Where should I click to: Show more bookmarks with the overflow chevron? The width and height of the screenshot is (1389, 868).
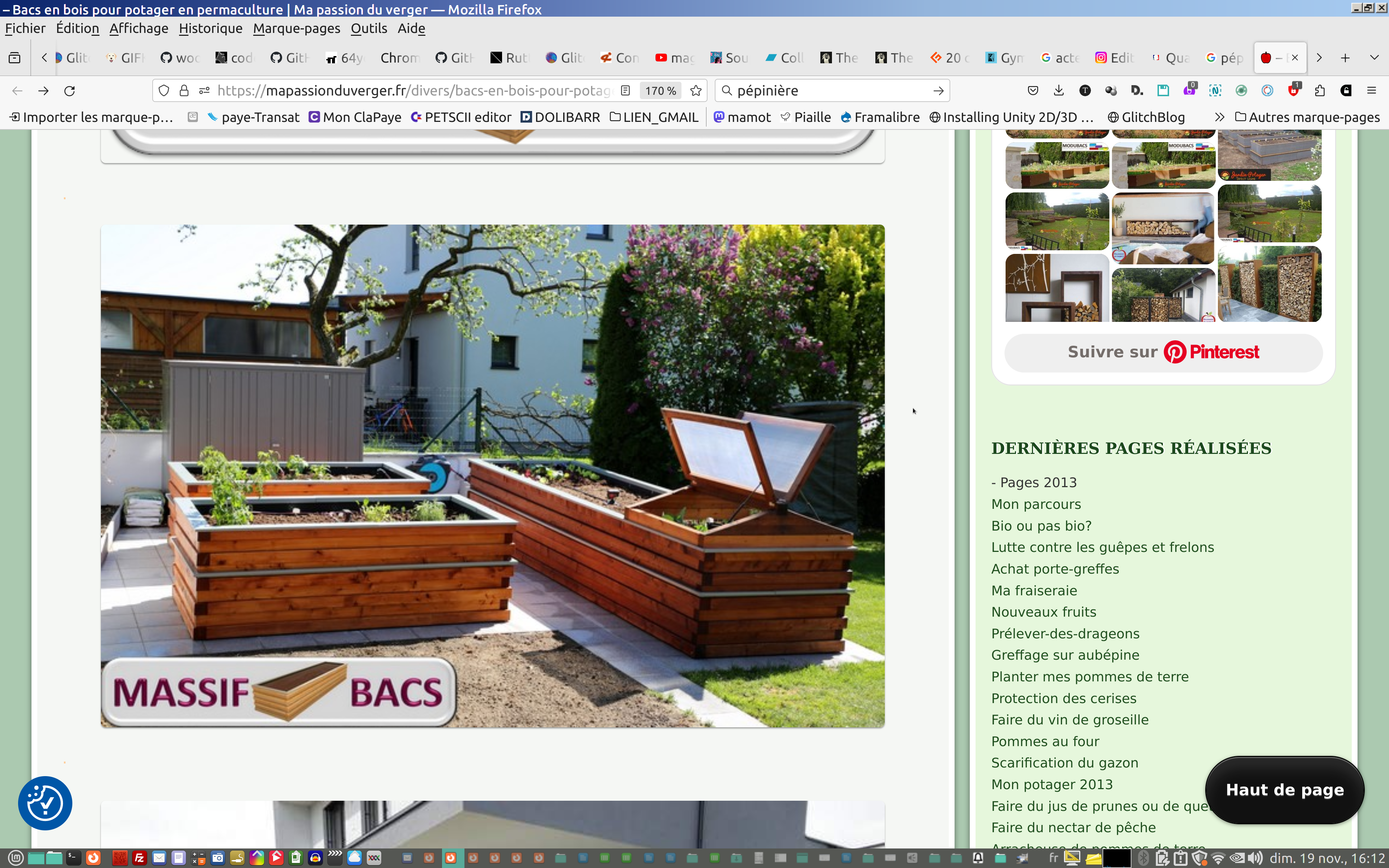tap(1219, 118)
